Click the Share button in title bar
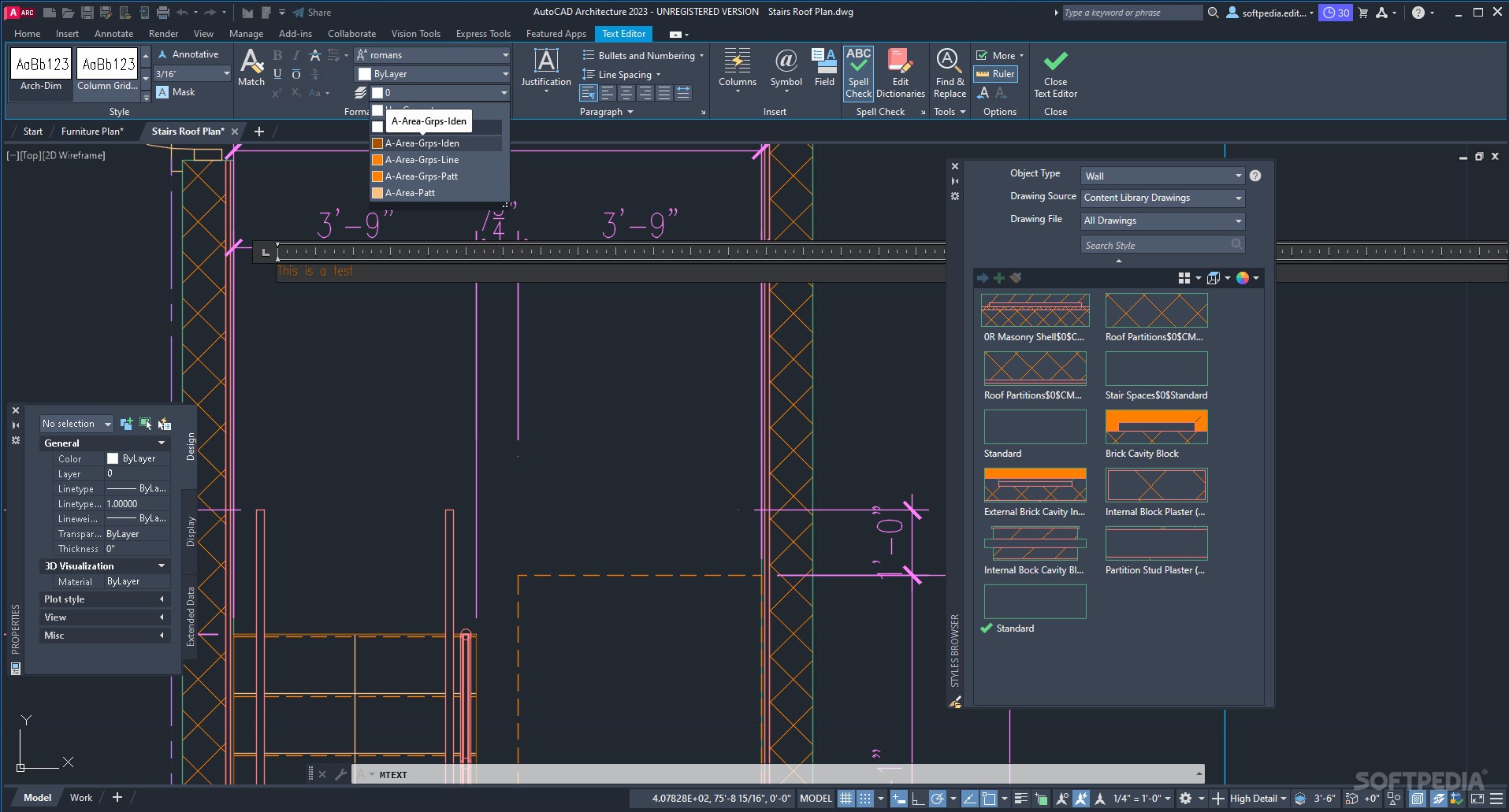 point(312,13)
